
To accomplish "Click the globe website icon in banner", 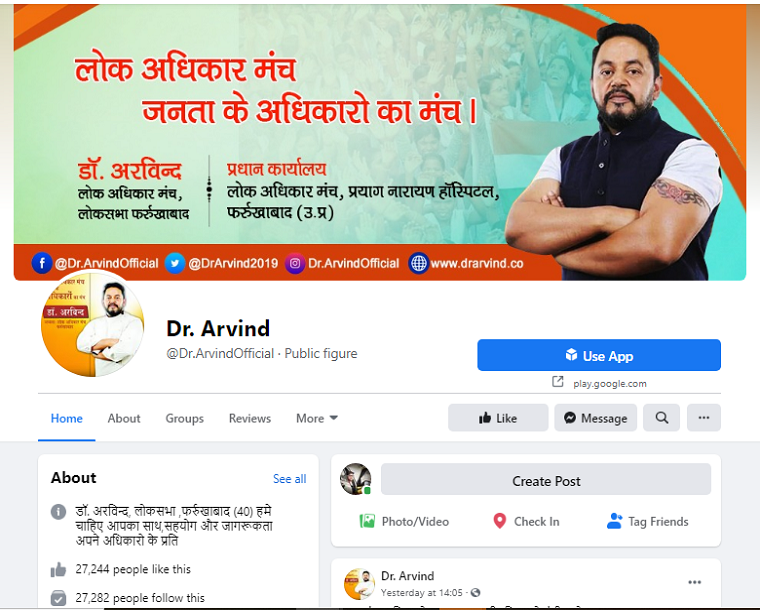I will pos(418,264).
